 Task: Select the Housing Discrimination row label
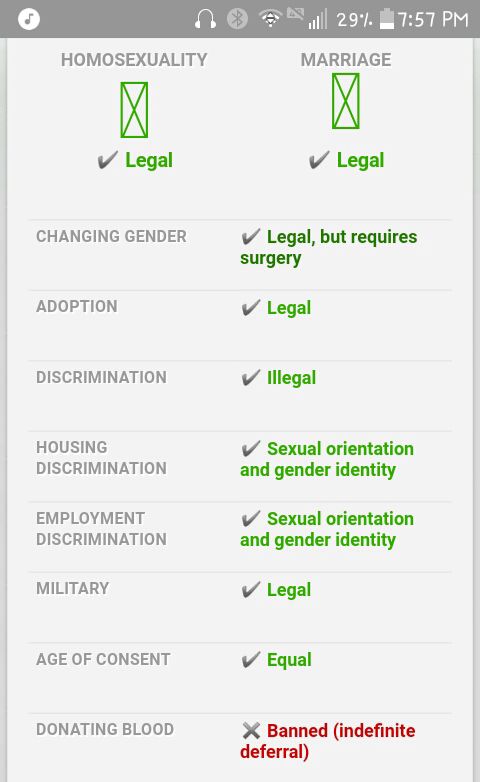point(101,458)
